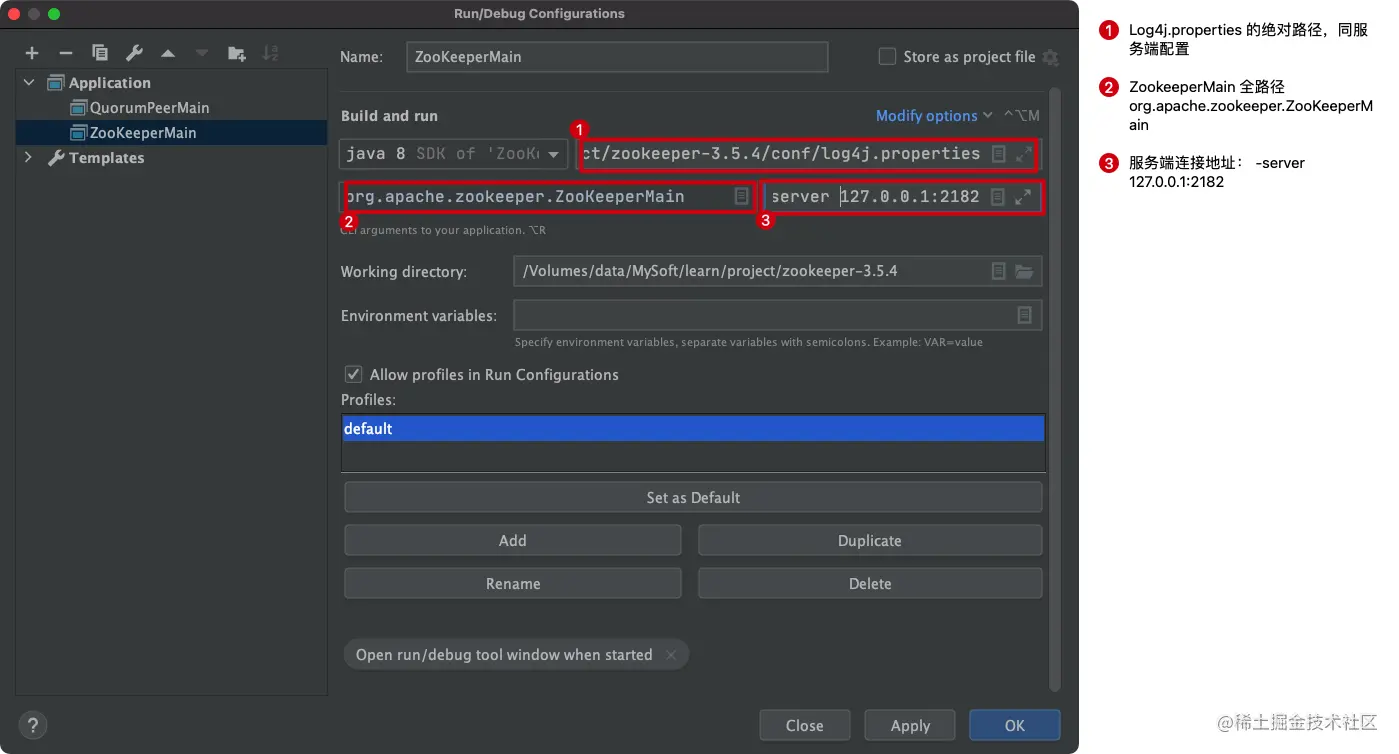Confirm with the OK button
Screen dimensions: 1399x754
(1015, 725)
